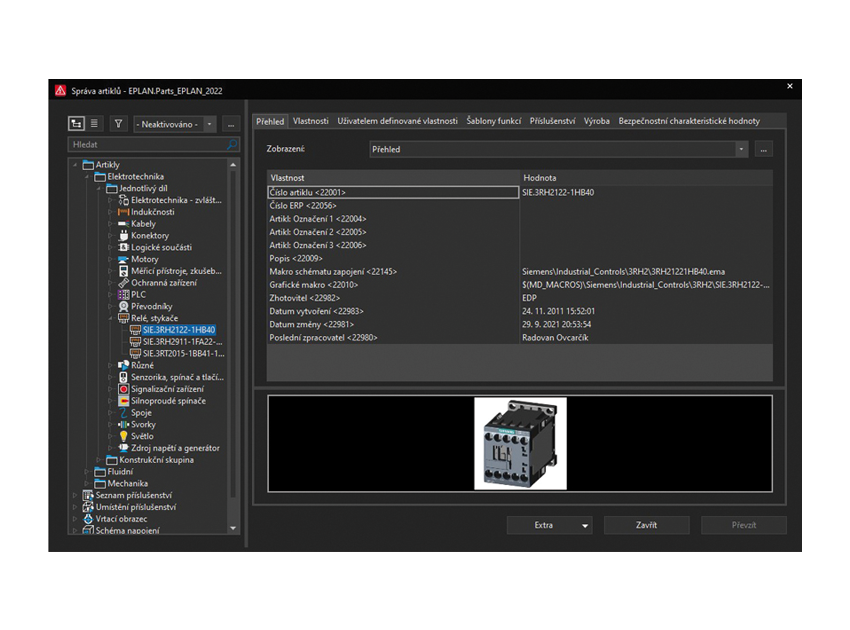Collapse the Elektrotechnika tree node
Screen dimensions: 850x630
pyautogui.click(x=87, y=177)
